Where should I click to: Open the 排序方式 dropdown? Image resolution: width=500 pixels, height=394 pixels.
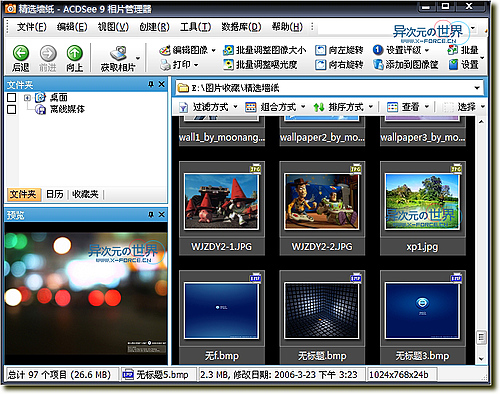click(x=344, y=107)
